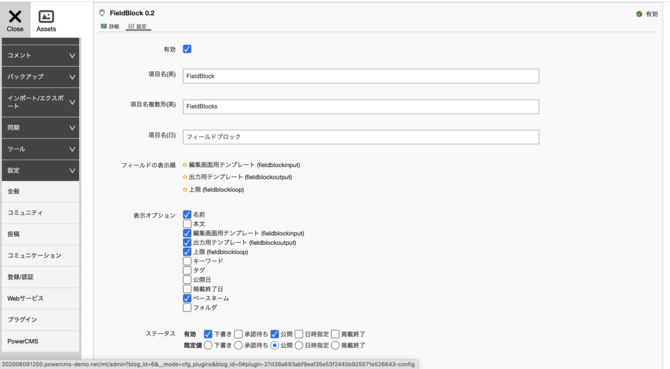
Task: Select 公開 radio in 既定値 row
Action: pos(275,345)
